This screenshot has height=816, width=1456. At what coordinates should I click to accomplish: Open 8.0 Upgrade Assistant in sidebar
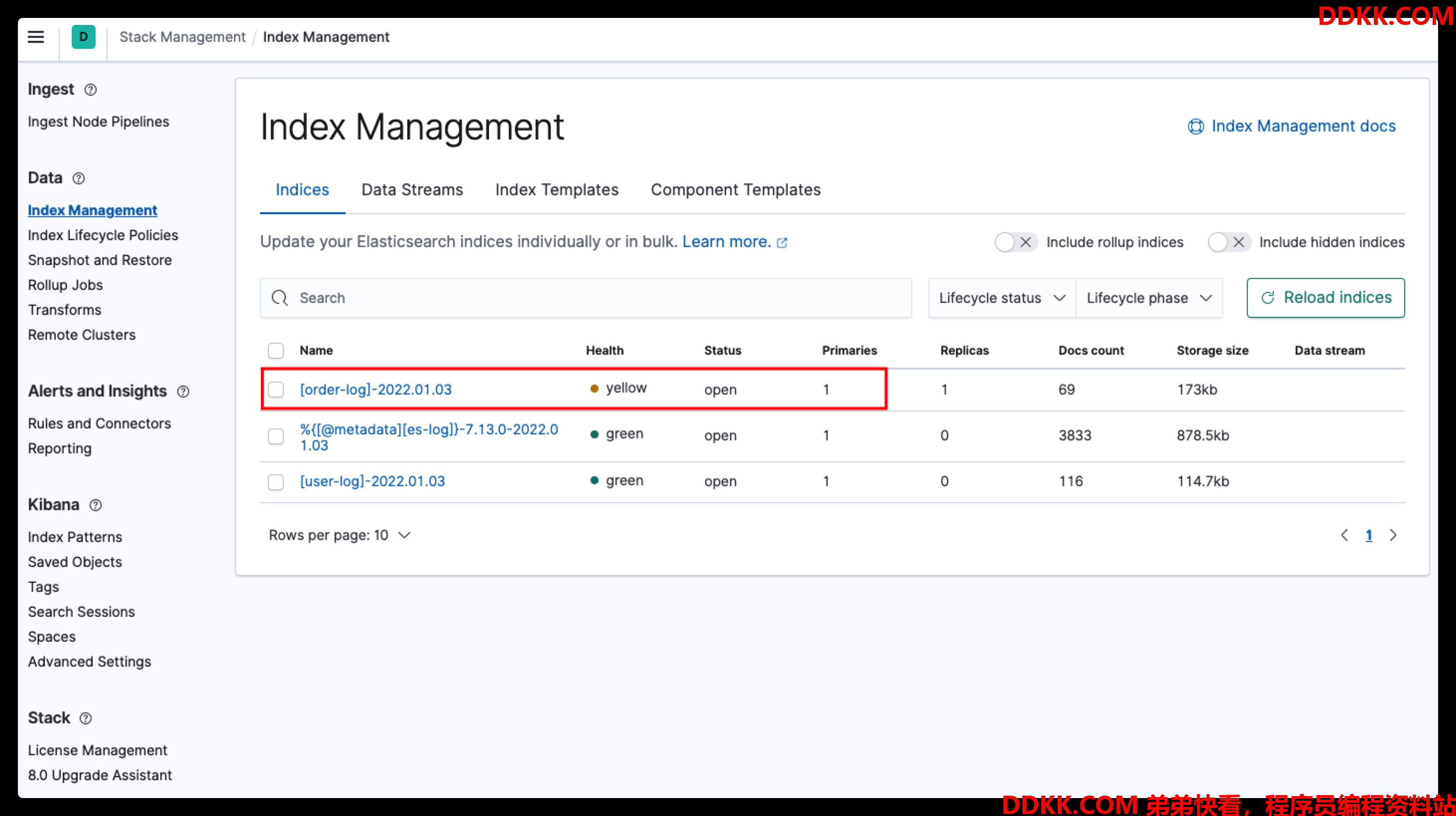point(100,776)
